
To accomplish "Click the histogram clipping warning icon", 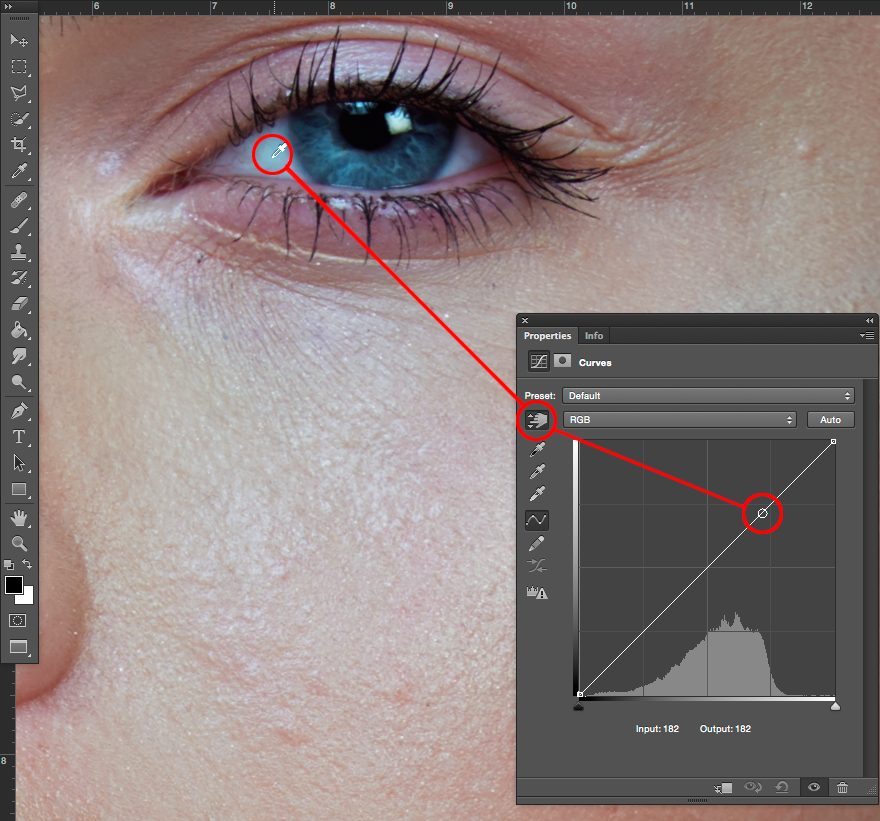I will (537, 592).
